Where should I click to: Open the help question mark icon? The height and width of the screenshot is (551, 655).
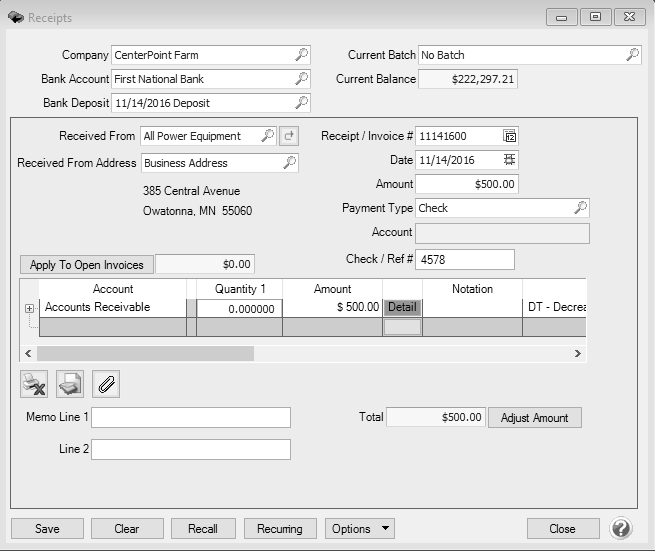620,528
